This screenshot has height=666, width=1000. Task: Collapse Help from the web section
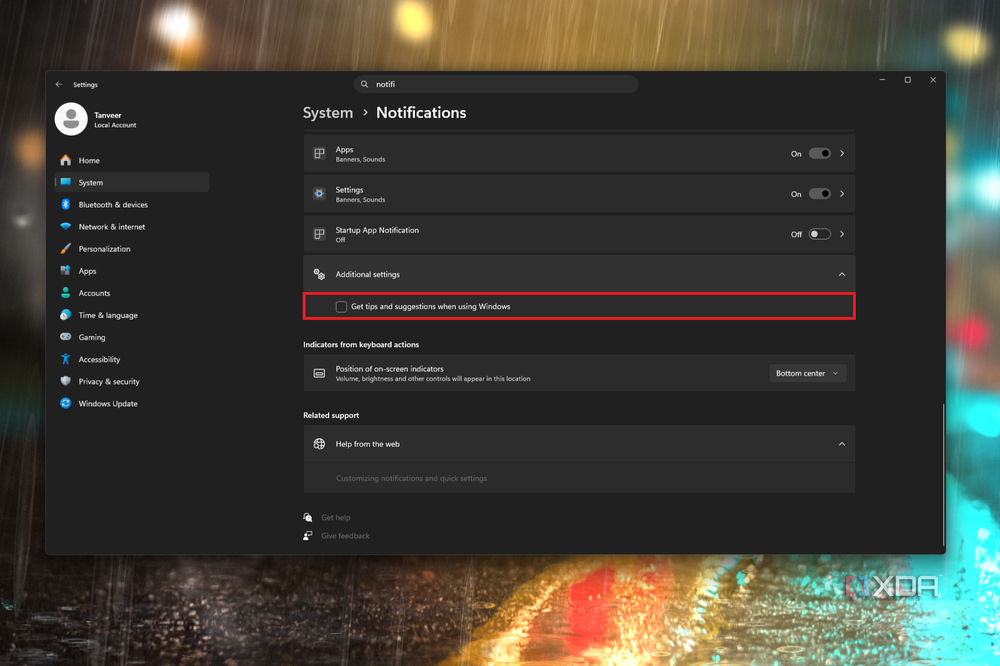pyautogui.click(x=842, y=444)
